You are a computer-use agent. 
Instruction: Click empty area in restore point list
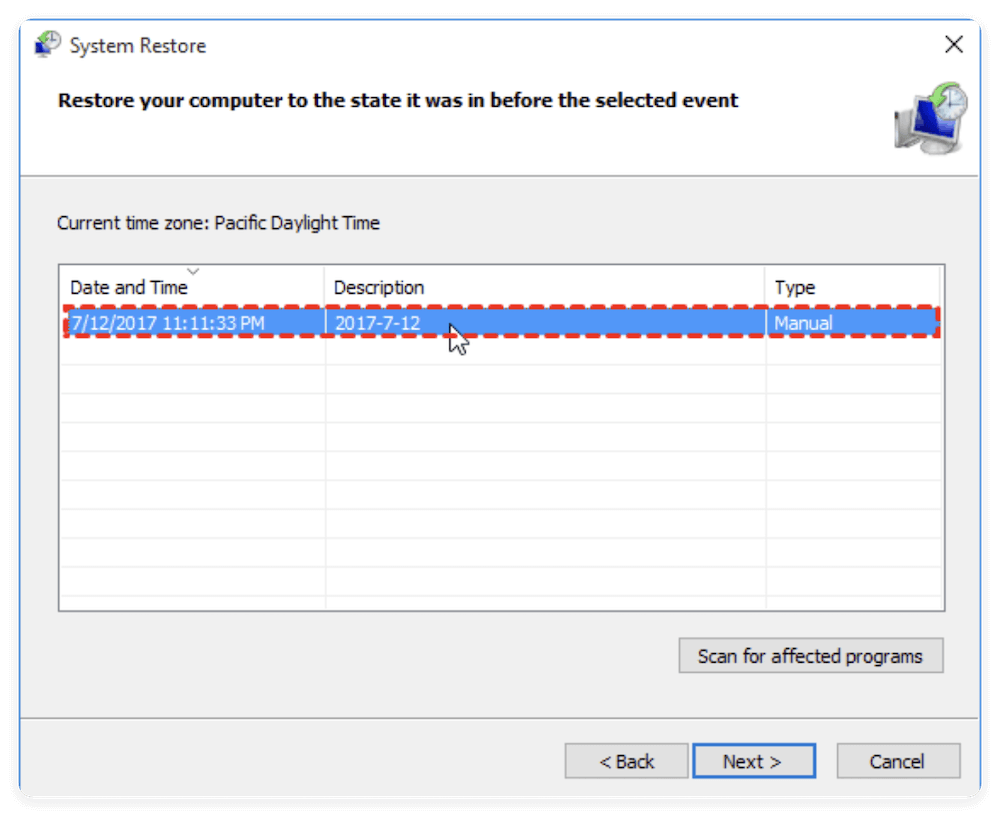point(500,480)
